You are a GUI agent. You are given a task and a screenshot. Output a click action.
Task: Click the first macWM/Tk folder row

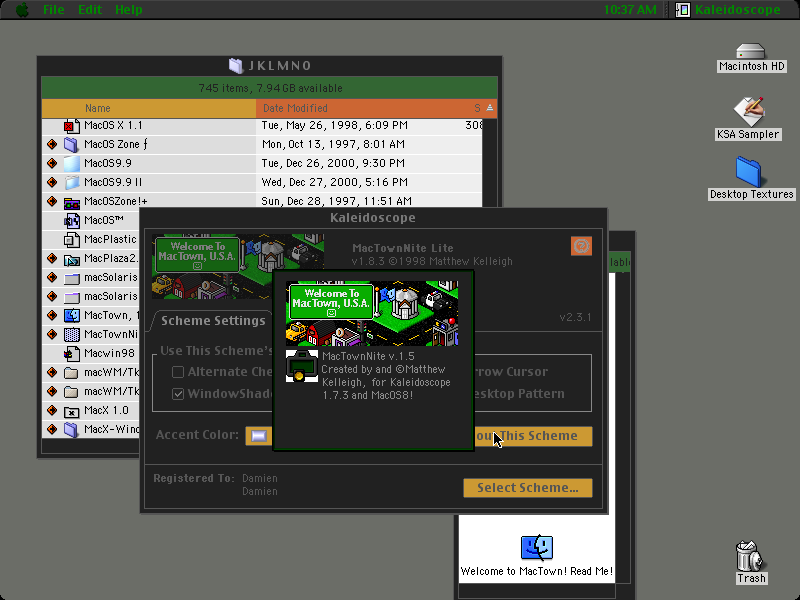[92, 372]
